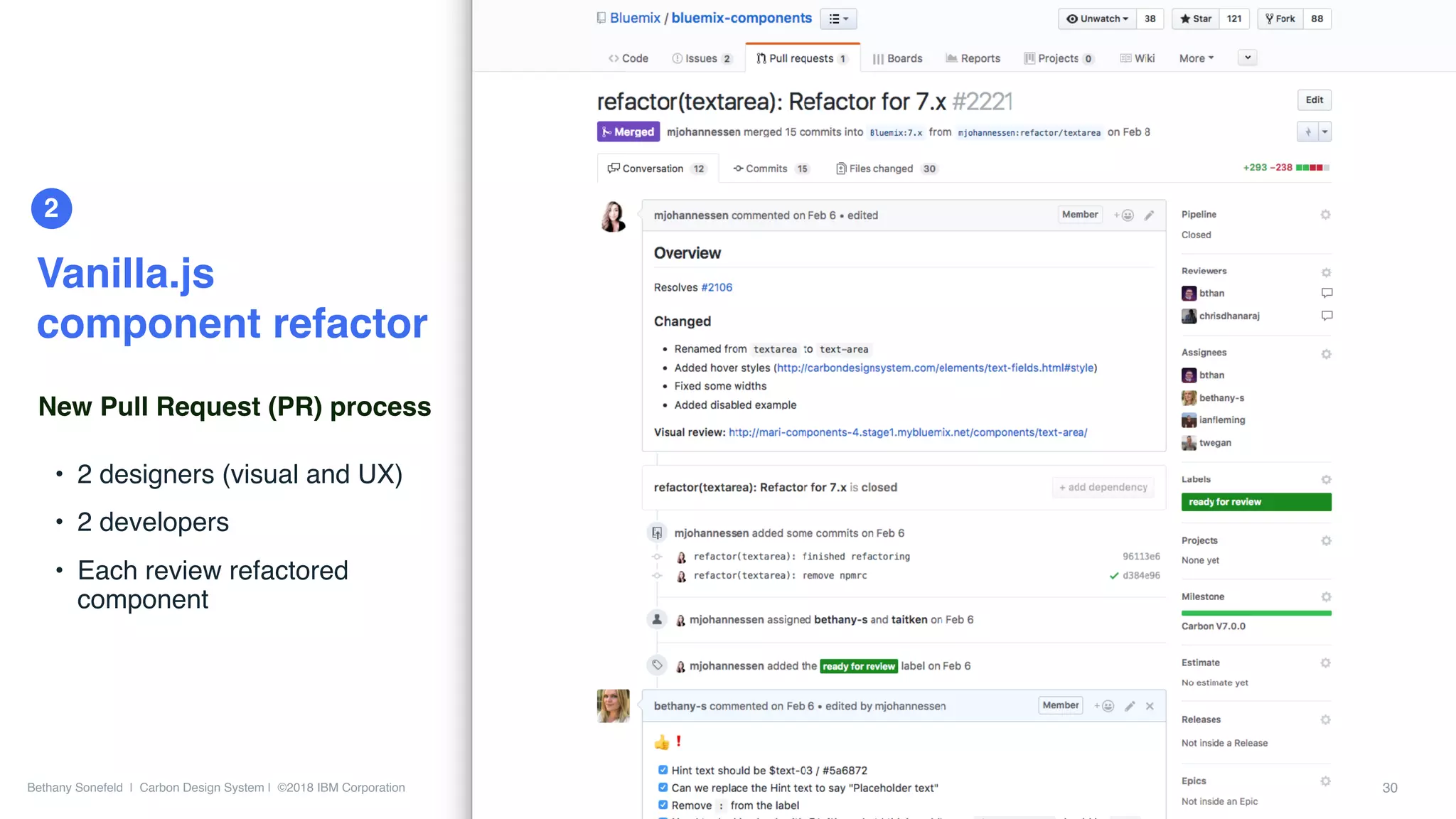Select the Pull requests tab

[x=802, y=58]
